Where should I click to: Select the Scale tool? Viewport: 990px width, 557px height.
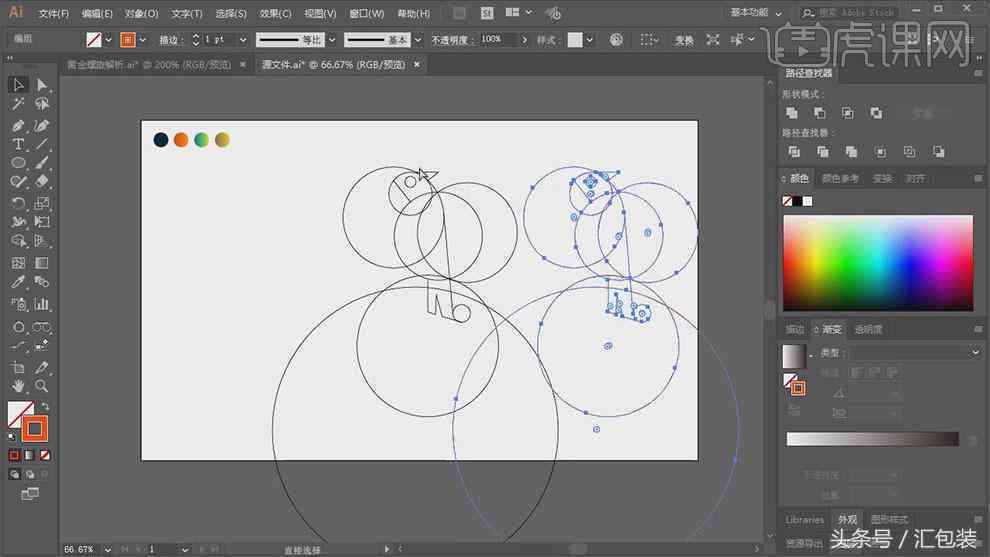(42, 203)
